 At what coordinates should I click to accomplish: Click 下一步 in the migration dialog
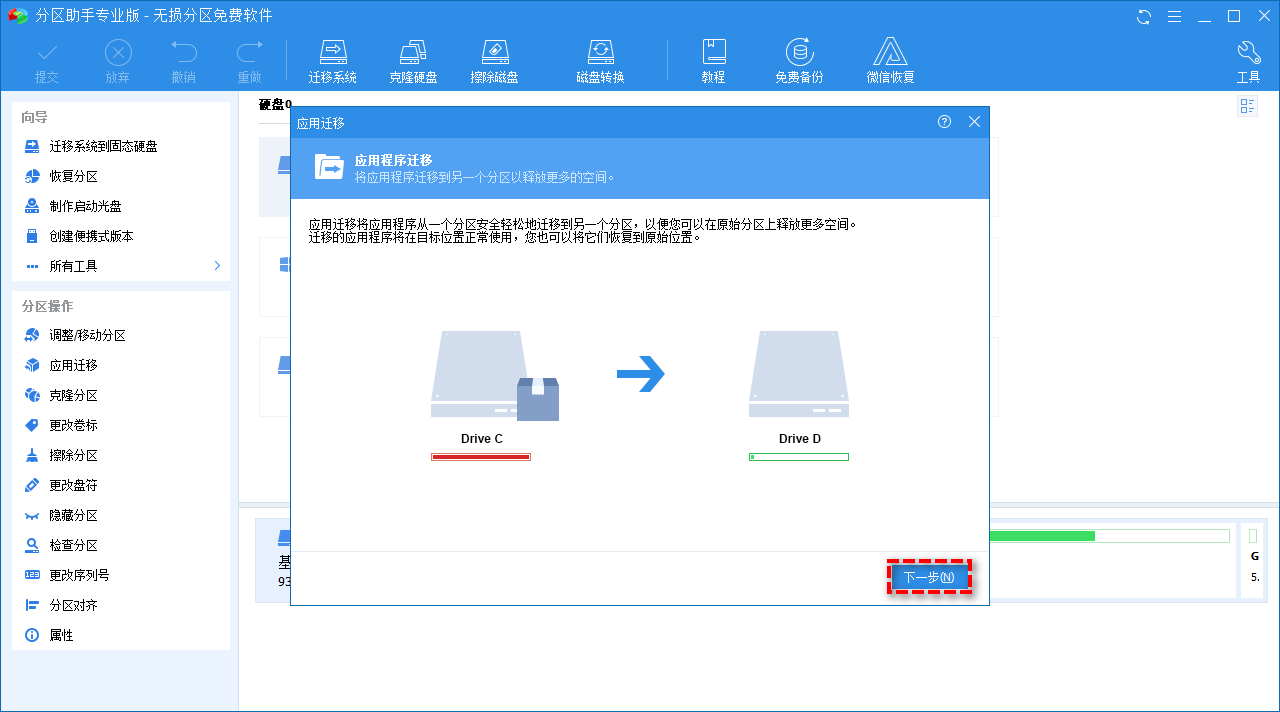pyautogui.click(x=929, y=576)
